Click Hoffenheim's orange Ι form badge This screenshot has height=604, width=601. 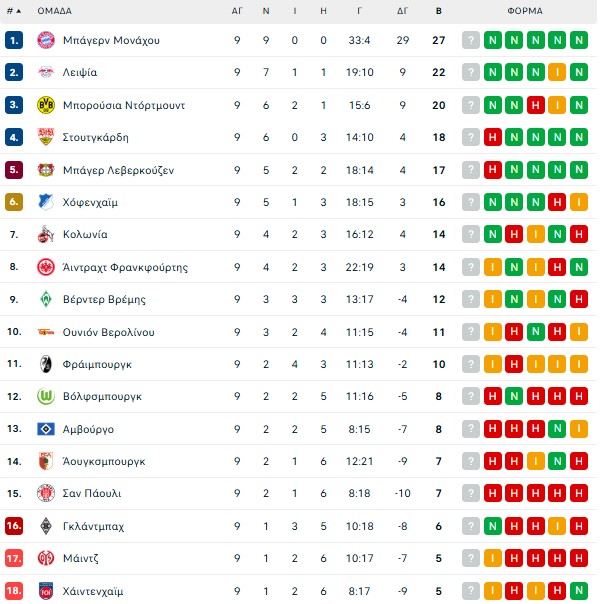tap(581, 202)
